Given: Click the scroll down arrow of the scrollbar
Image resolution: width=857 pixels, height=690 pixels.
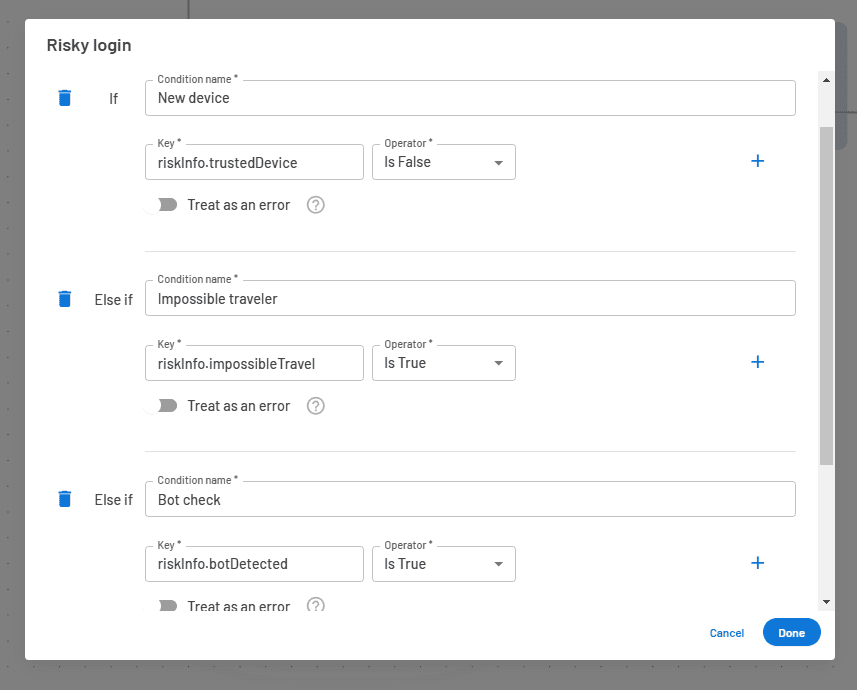Looking at the screenshot, I should pos(826,602).
